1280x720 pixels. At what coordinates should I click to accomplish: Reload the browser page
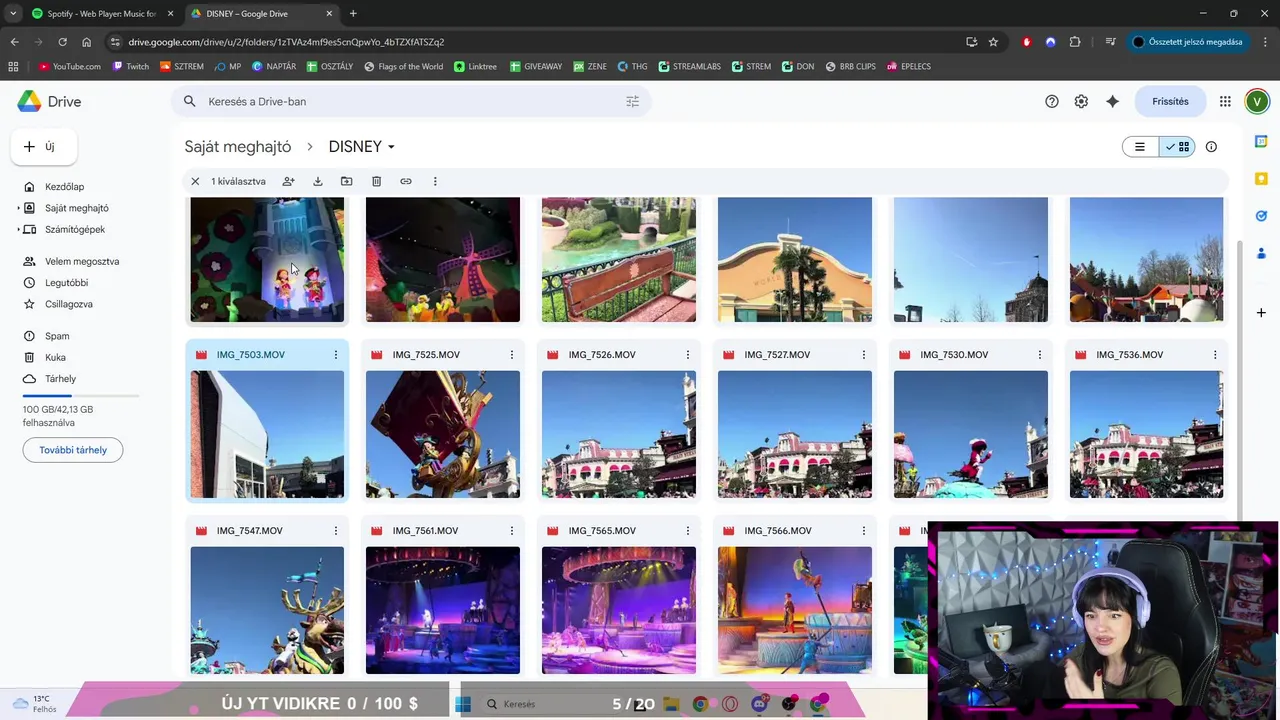coord(62,42)
